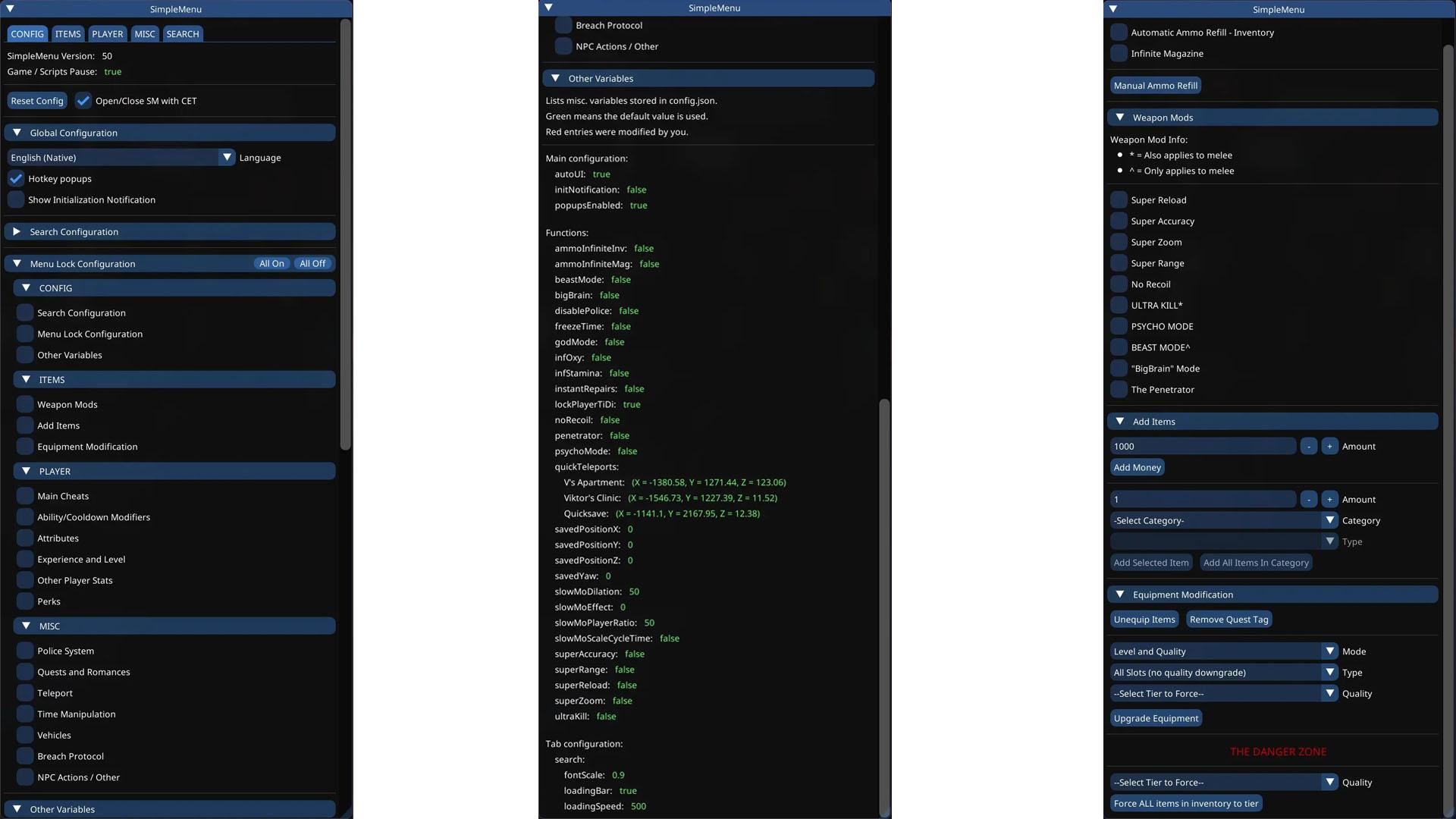Click minus stepper beside item amount 1
The height and width of the screenshot is (819, 1456).
[x=1308, y=500]
